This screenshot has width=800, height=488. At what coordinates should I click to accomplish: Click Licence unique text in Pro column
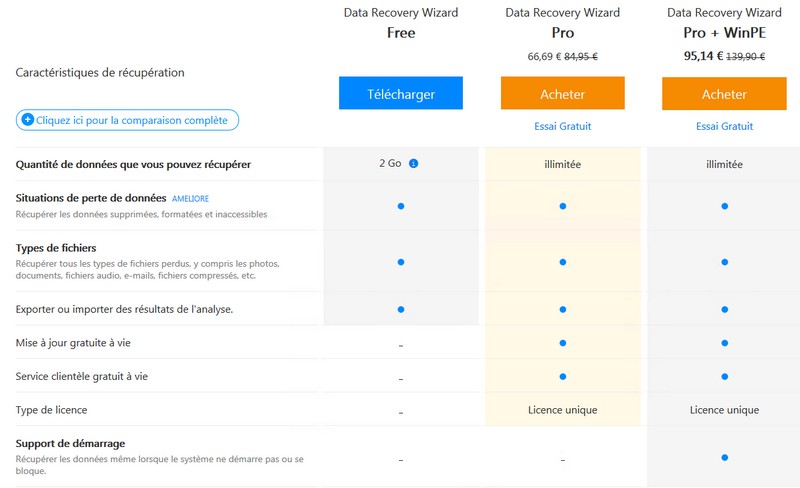563,410
